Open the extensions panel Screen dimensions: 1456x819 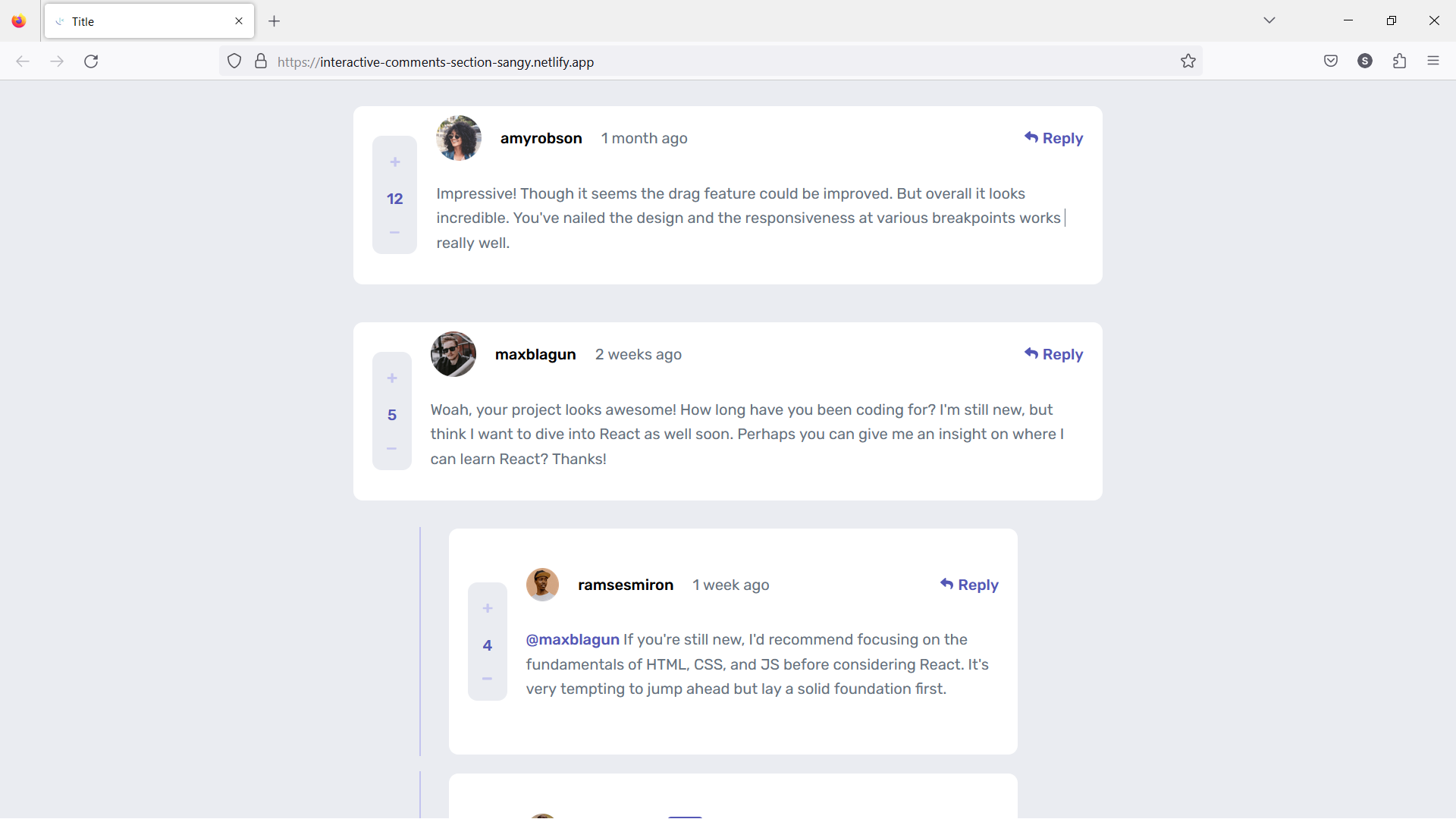pos(1400,61)
